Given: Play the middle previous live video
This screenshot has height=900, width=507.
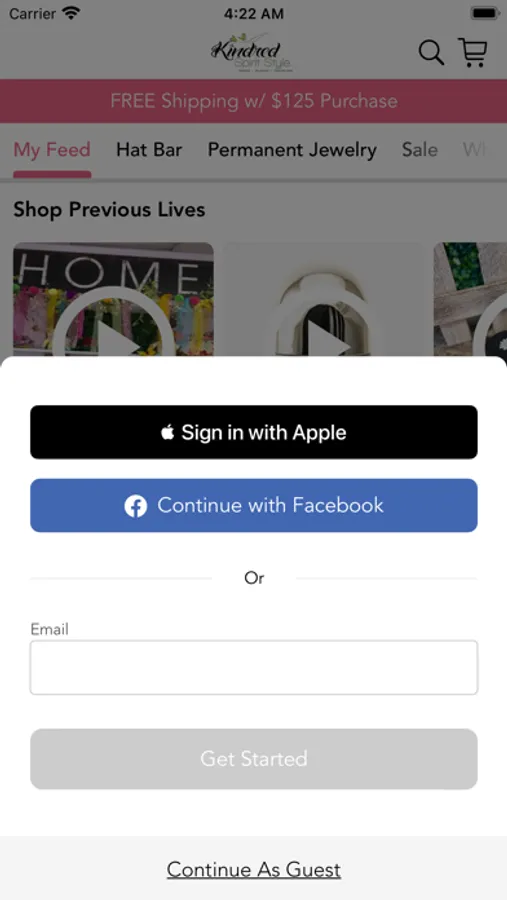Looking at the screenshot, I should click(324, 299).
